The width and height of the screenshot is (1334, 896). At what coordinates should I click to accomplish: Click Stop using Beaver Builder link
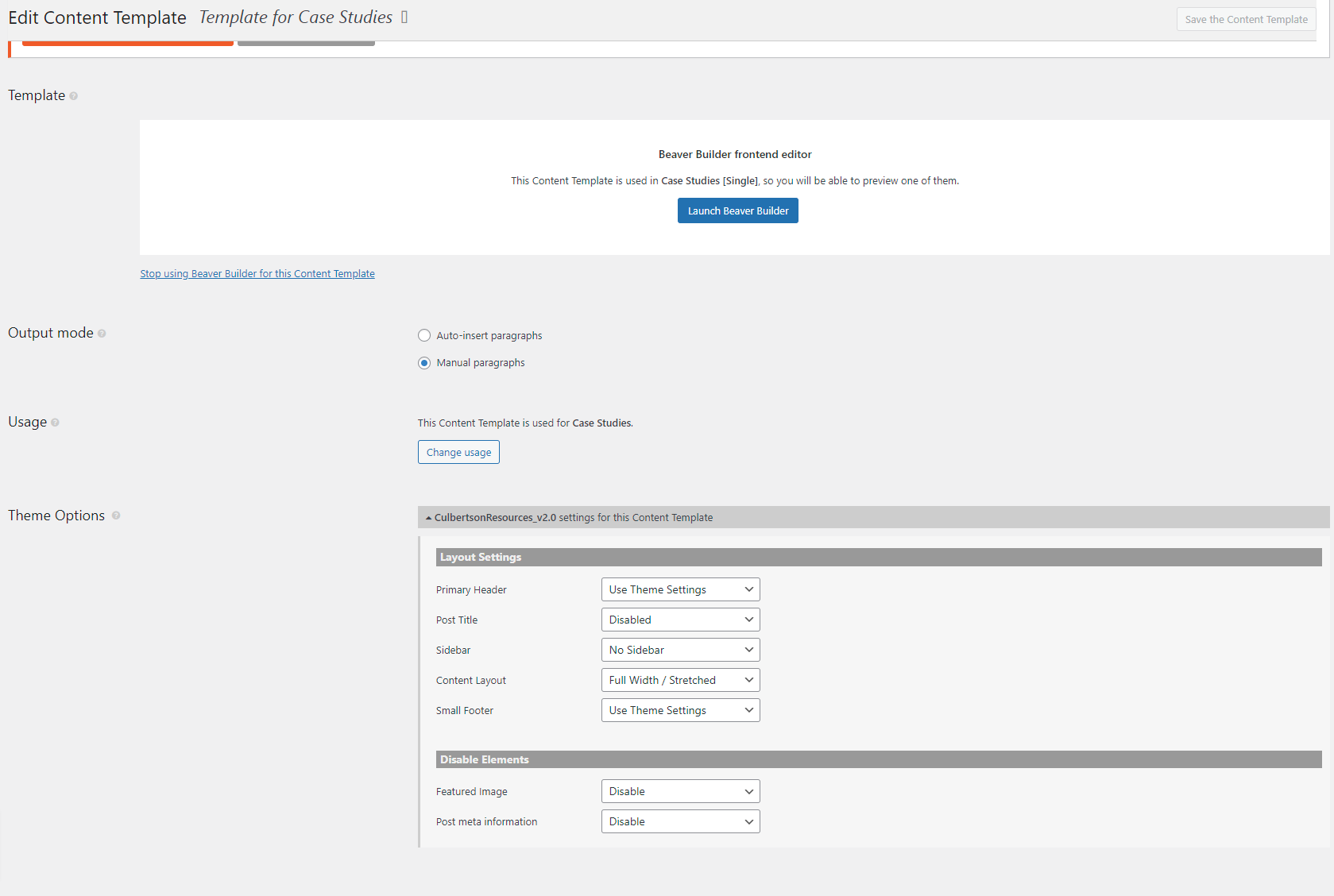[257, 274]
